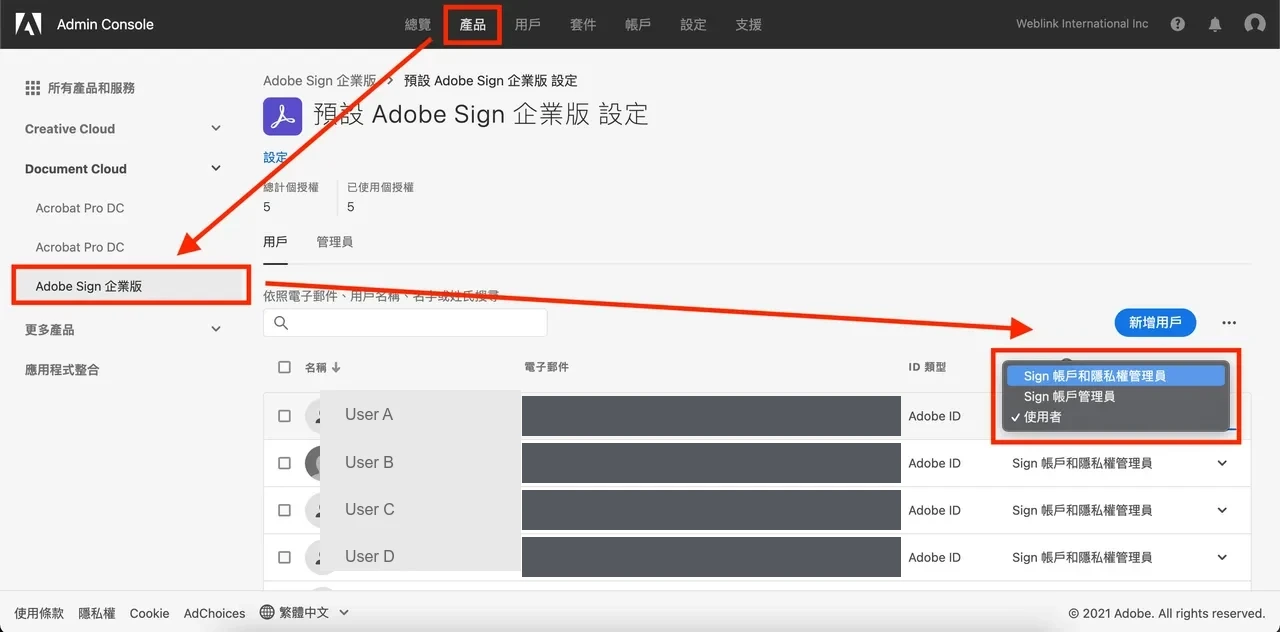Click the user search input field
Image resolution: width=1280 pixels, height=632 pixels.
point(405,322)
